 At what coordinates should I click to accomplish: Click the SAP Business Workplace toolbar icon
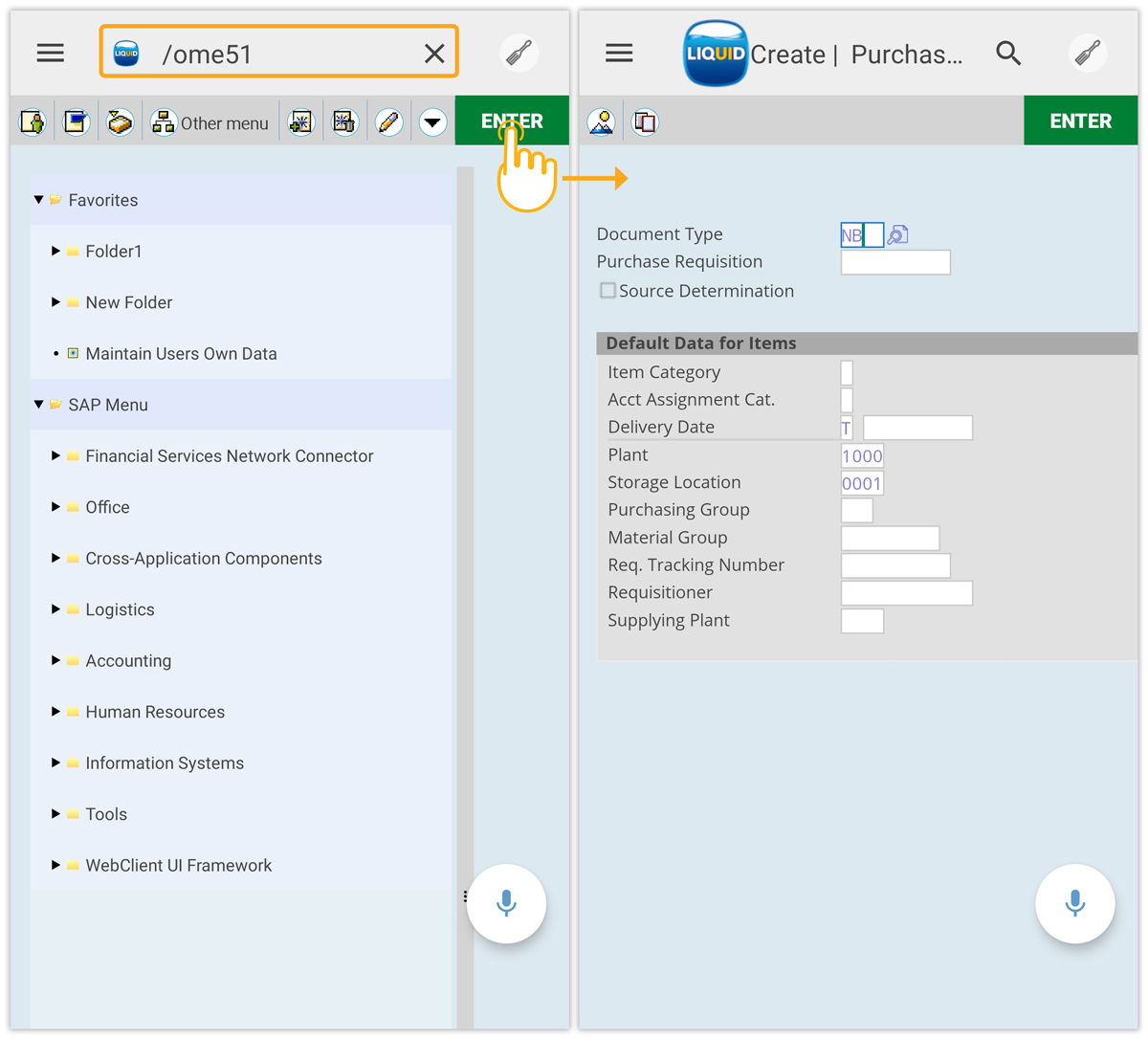click(120, 122)
